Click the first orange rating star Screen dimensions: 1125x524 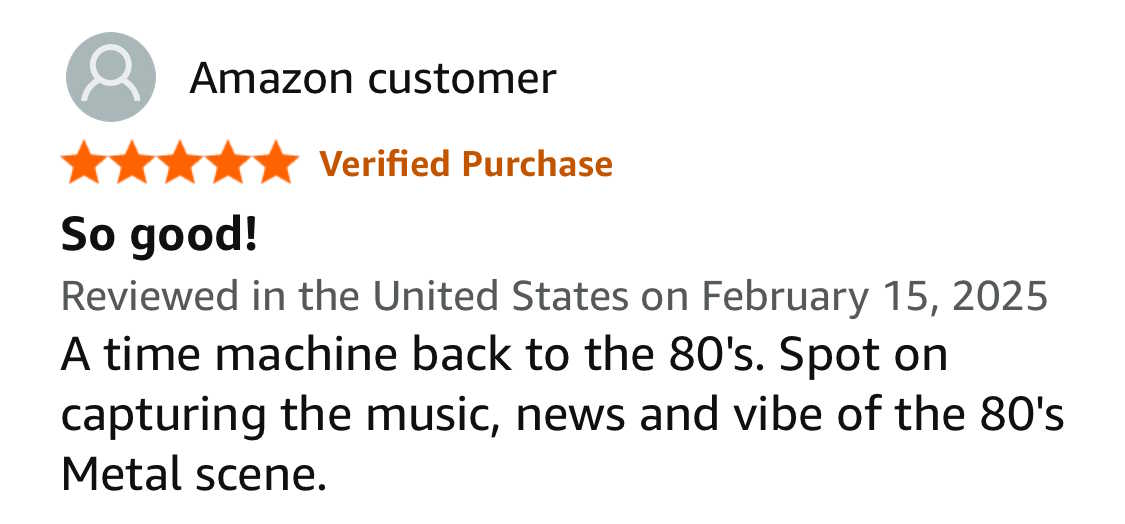85,162
